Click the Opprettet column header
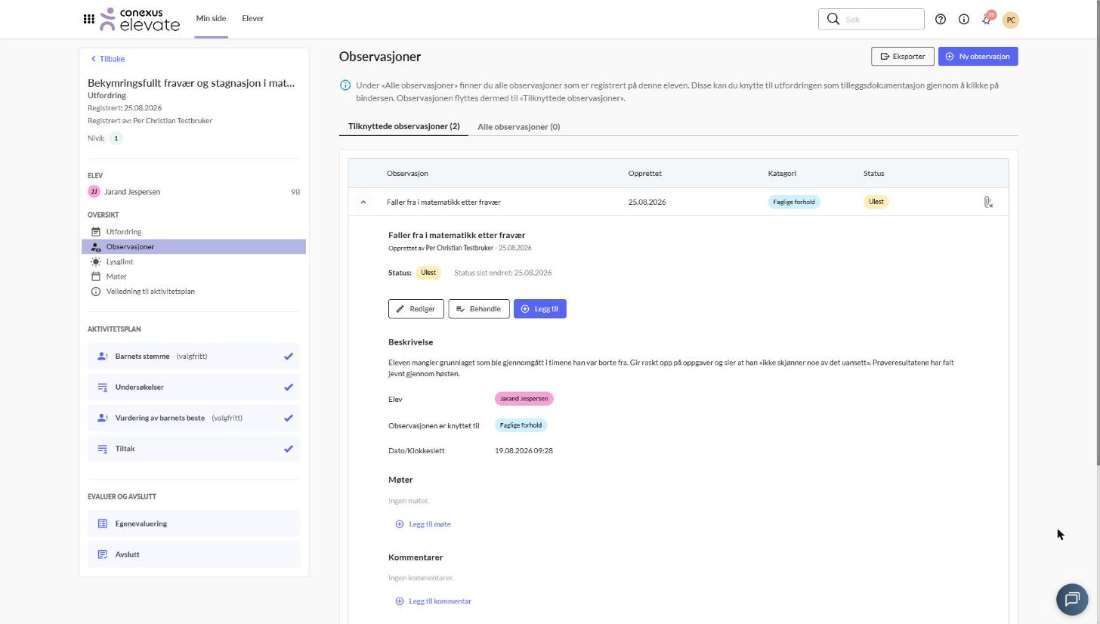This screenshot has width=1100, height=624. [645, 173]
